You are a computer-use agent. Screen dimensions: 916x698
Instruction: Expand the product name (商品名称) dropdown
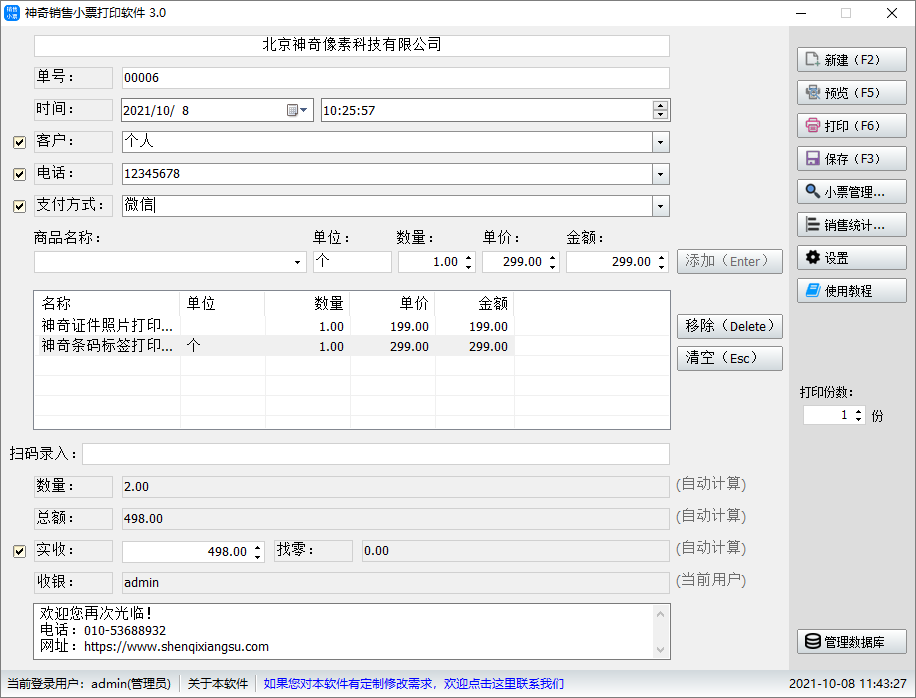[x=297, y=262]
